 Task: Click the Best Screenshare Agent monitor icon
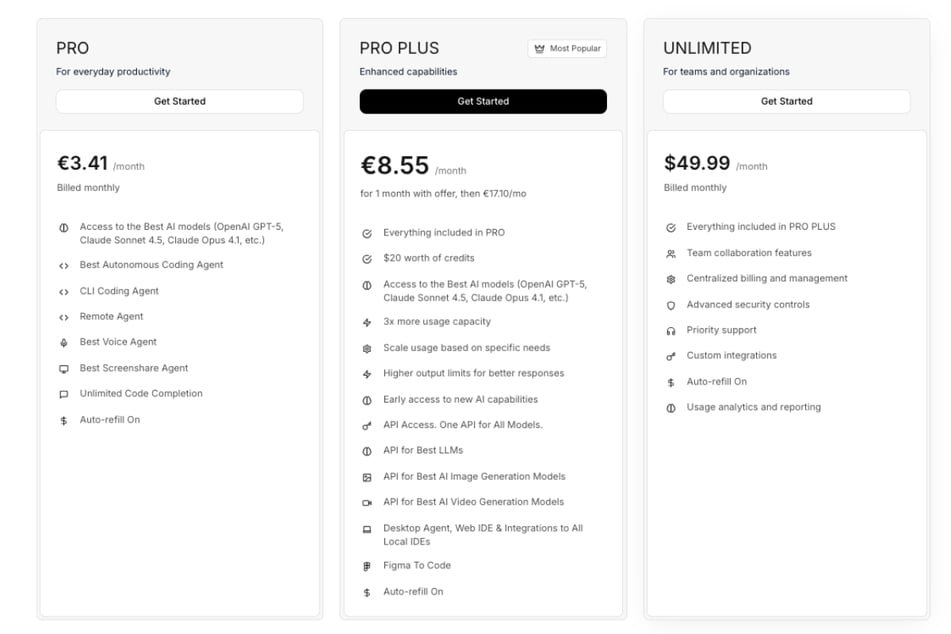(64, 369)
